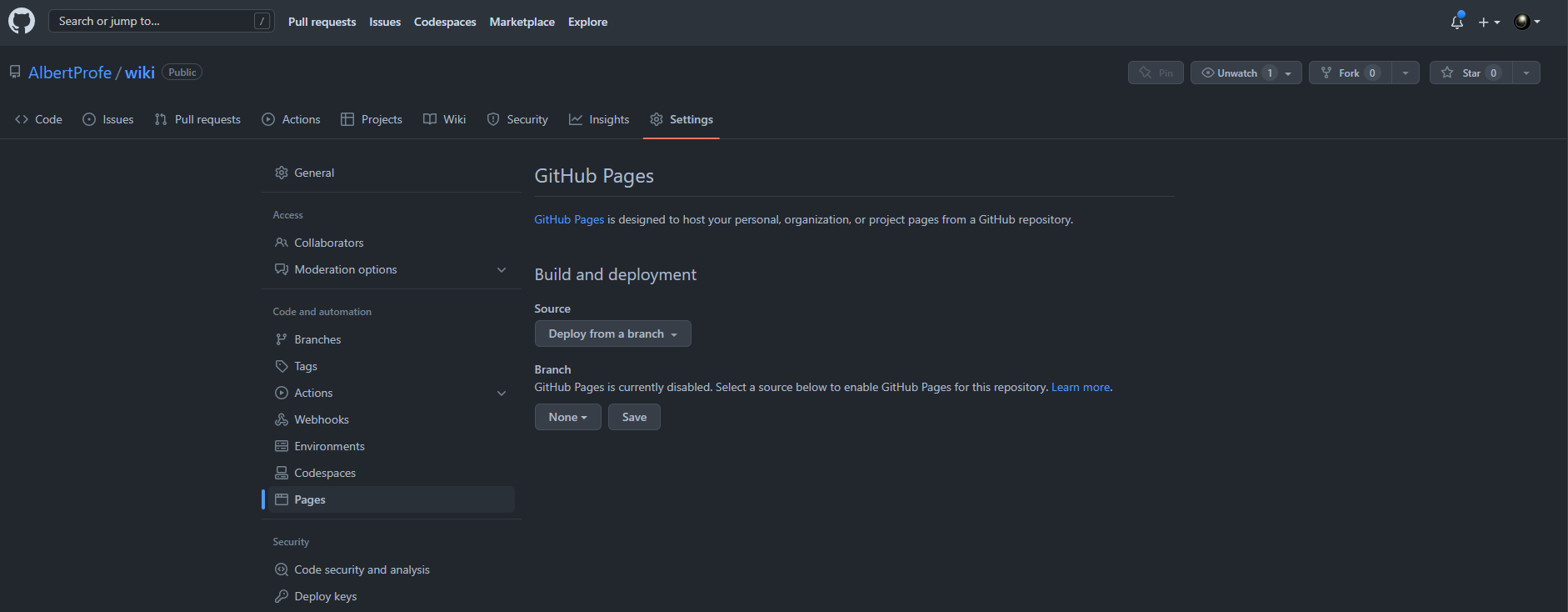
Task: Click the Star icon on repository
Action: 1447,73
